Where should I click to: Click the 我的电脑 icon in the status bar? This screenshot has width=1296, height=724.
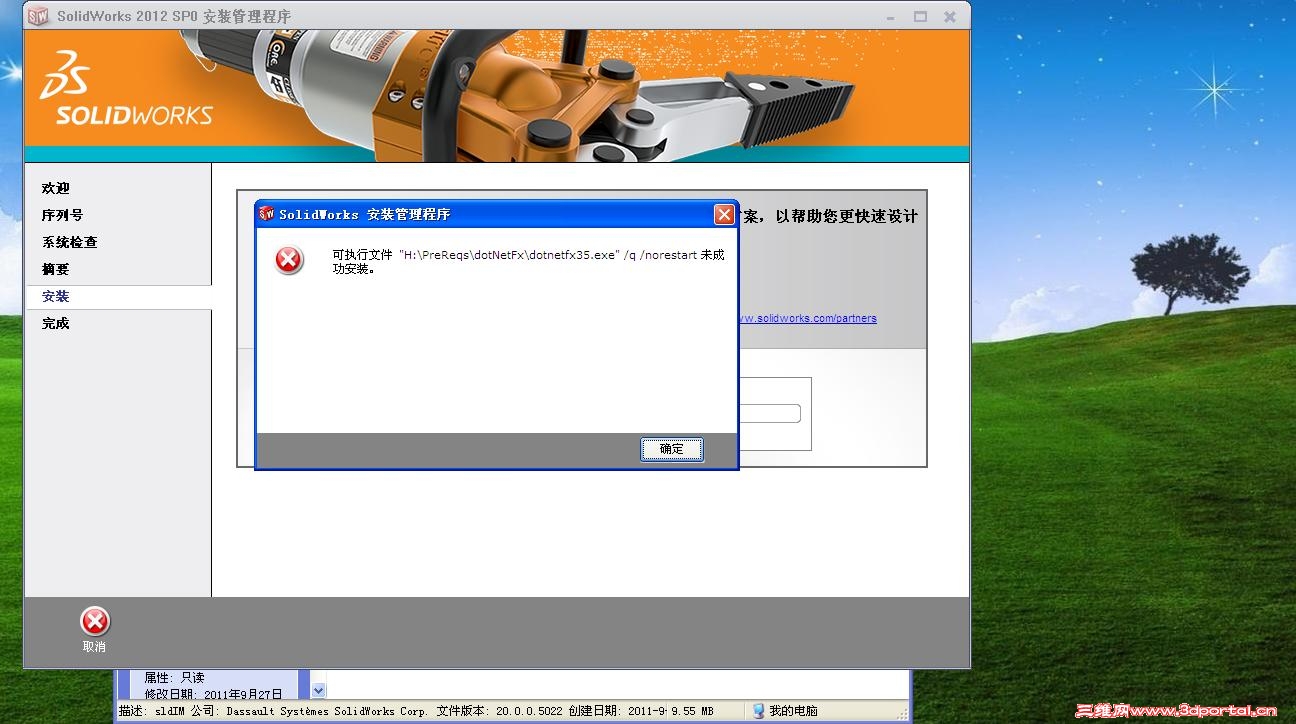click(758, 711)
